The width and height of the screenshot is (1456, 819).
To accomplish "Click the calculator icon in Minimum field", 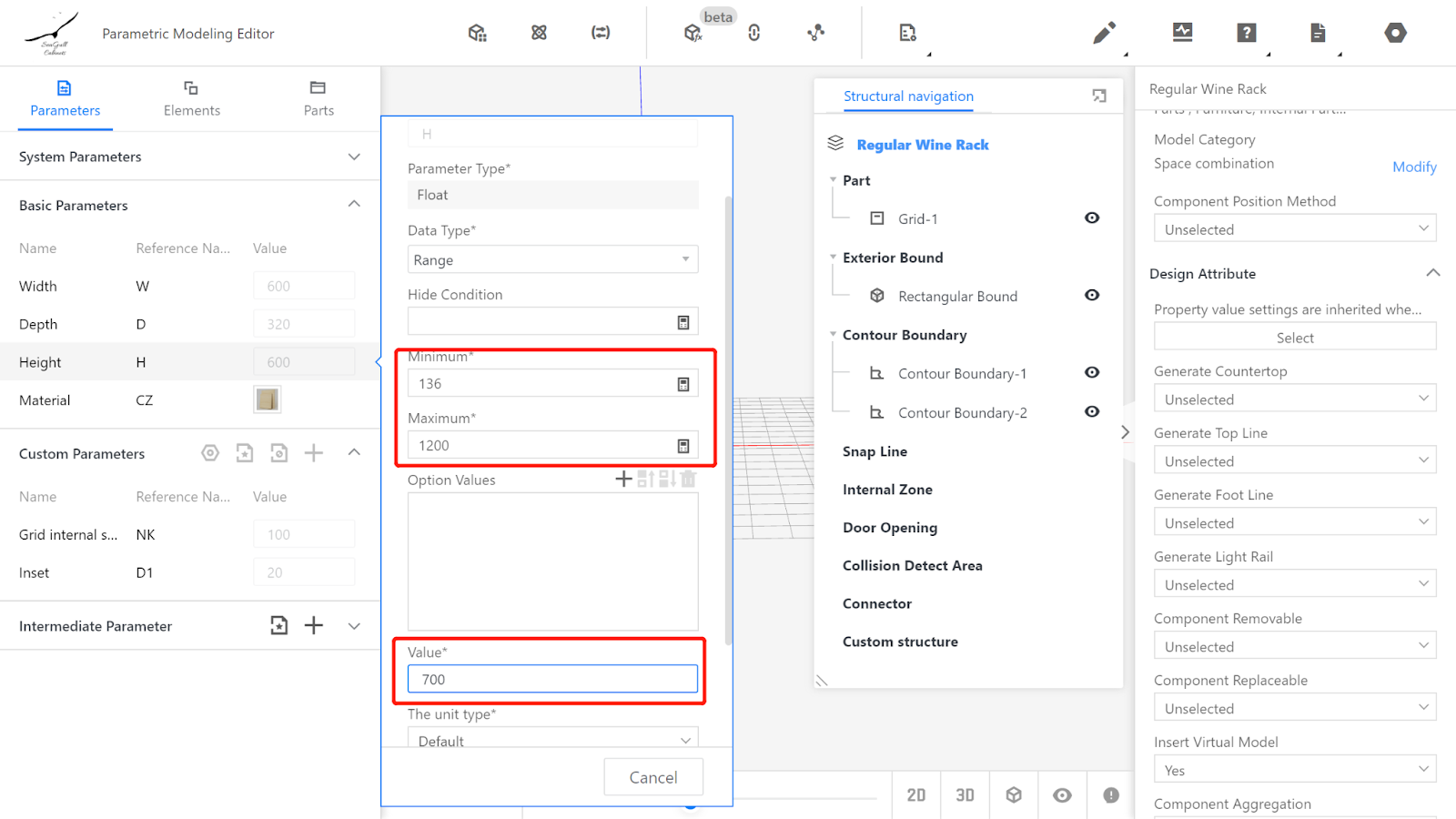I will (x=683, y=384).
